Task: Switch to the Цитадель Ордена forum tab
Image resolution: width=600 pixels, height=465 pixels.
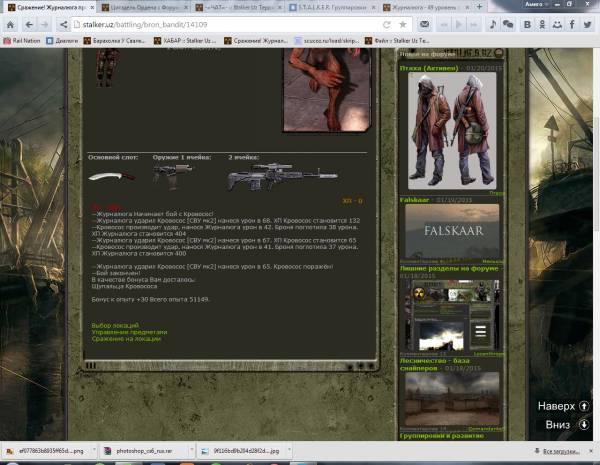Action: coord(143,7)
